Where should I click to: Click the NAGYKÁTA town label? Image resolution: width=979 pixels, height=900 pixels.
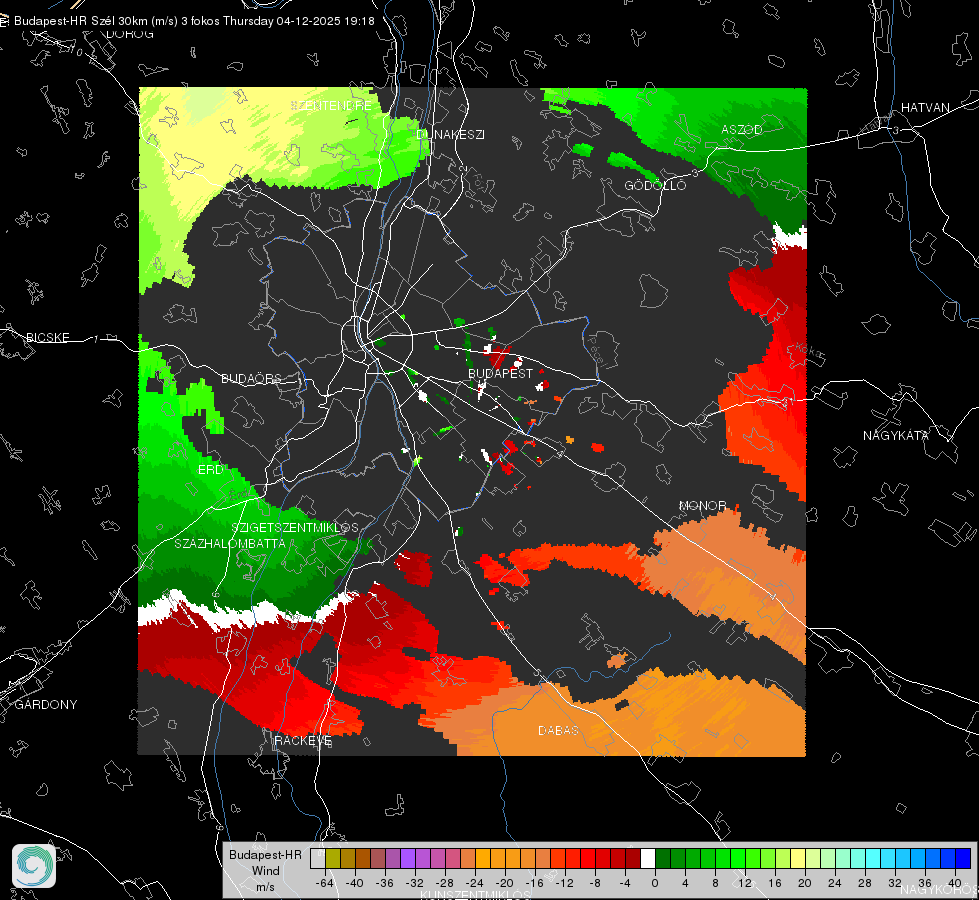coord(895,435)
